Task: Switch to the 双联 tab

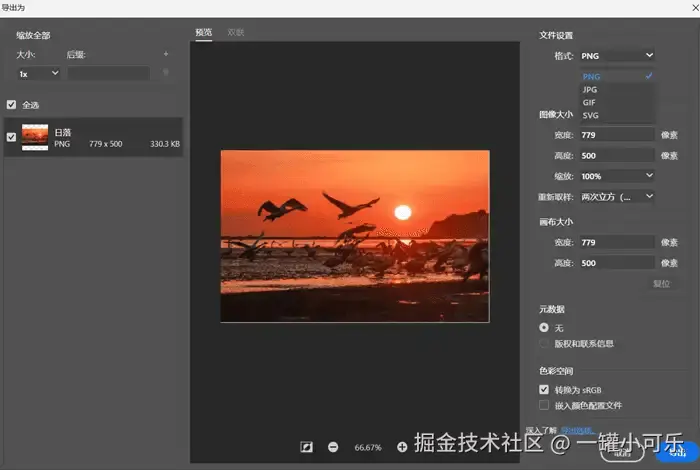Action: (236, 32)
